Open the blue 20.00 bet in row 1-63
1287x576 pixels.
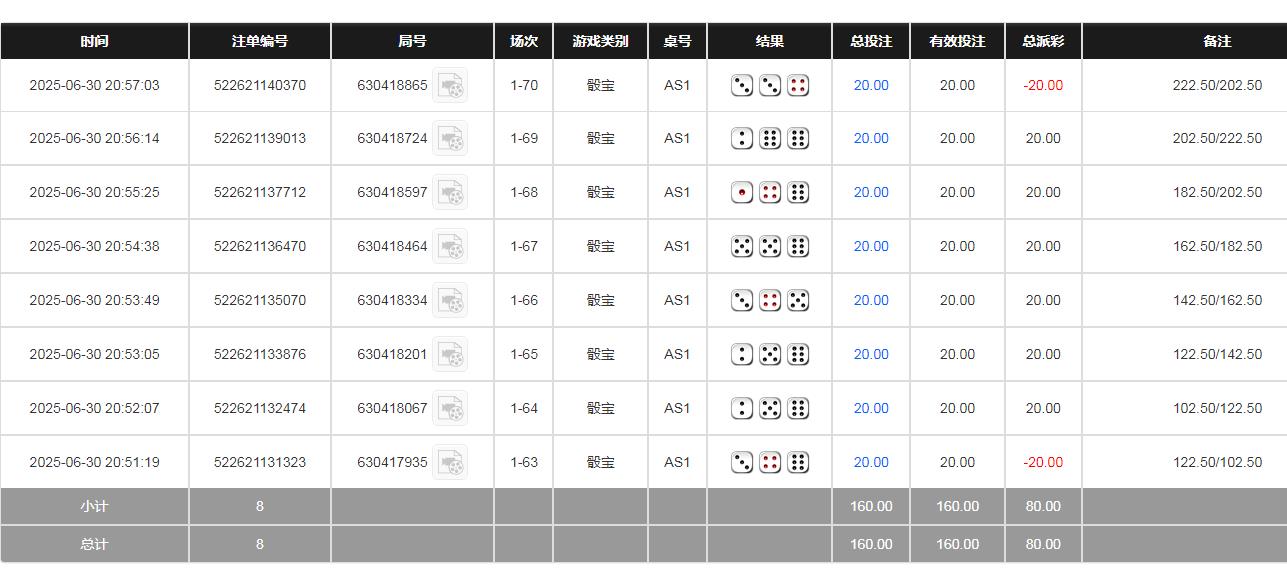[871, 463]
